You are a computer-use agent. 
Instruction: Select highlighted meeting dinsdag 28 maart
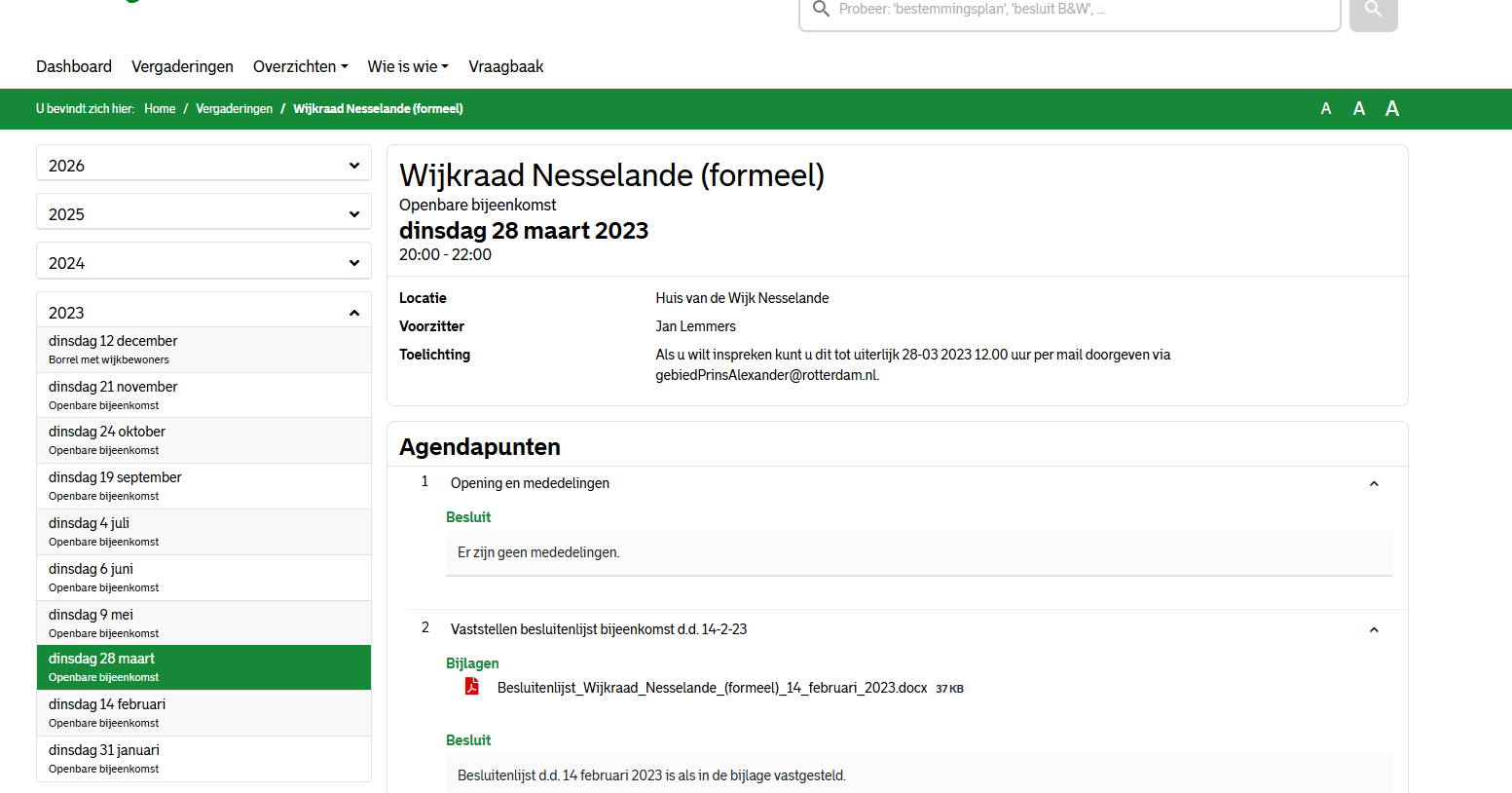coord(203,667)
